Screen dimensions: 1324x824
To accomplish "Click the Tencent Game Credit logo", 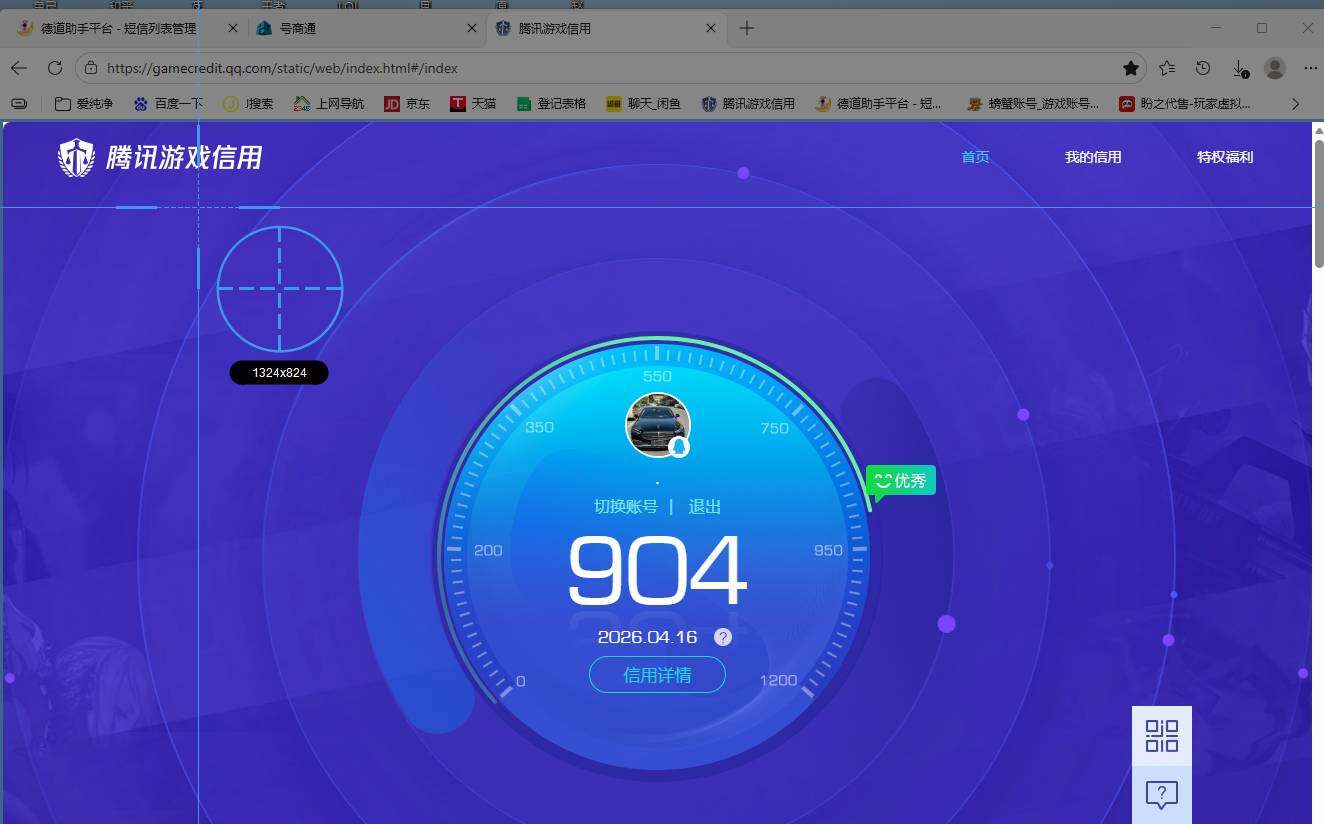I will click(160, 157).
